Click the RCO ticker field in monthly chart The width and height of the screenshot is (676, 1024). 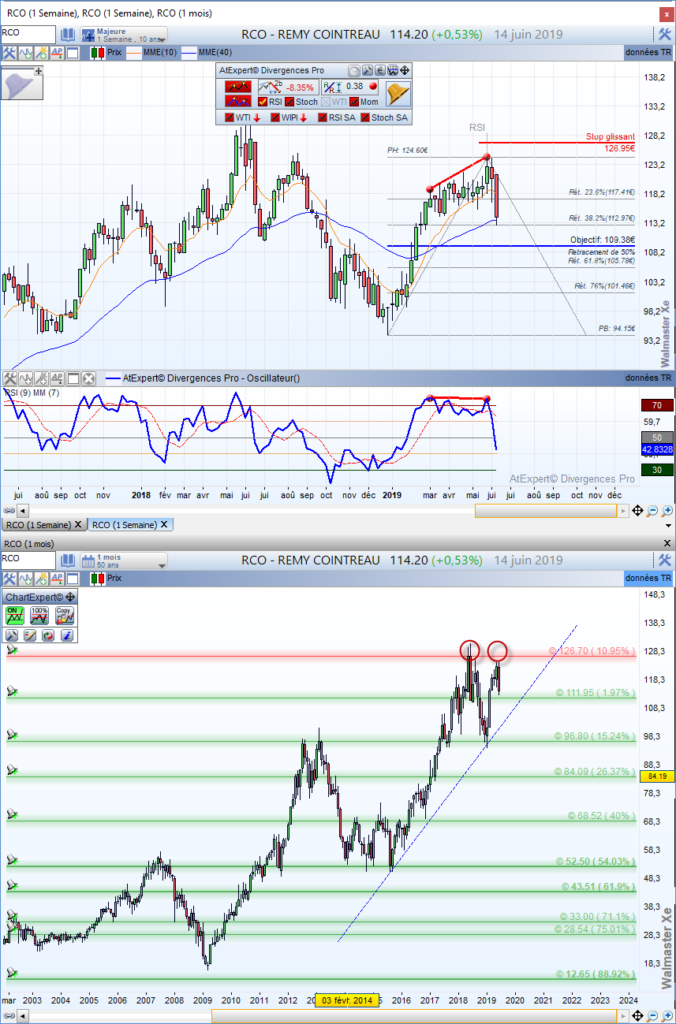28,560
